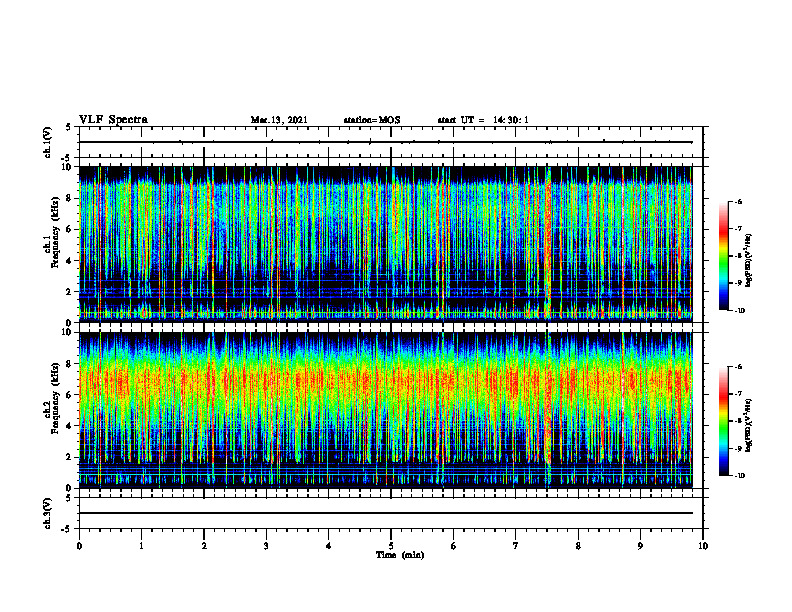Click the time axis "8" tick label

pos(578,546)
